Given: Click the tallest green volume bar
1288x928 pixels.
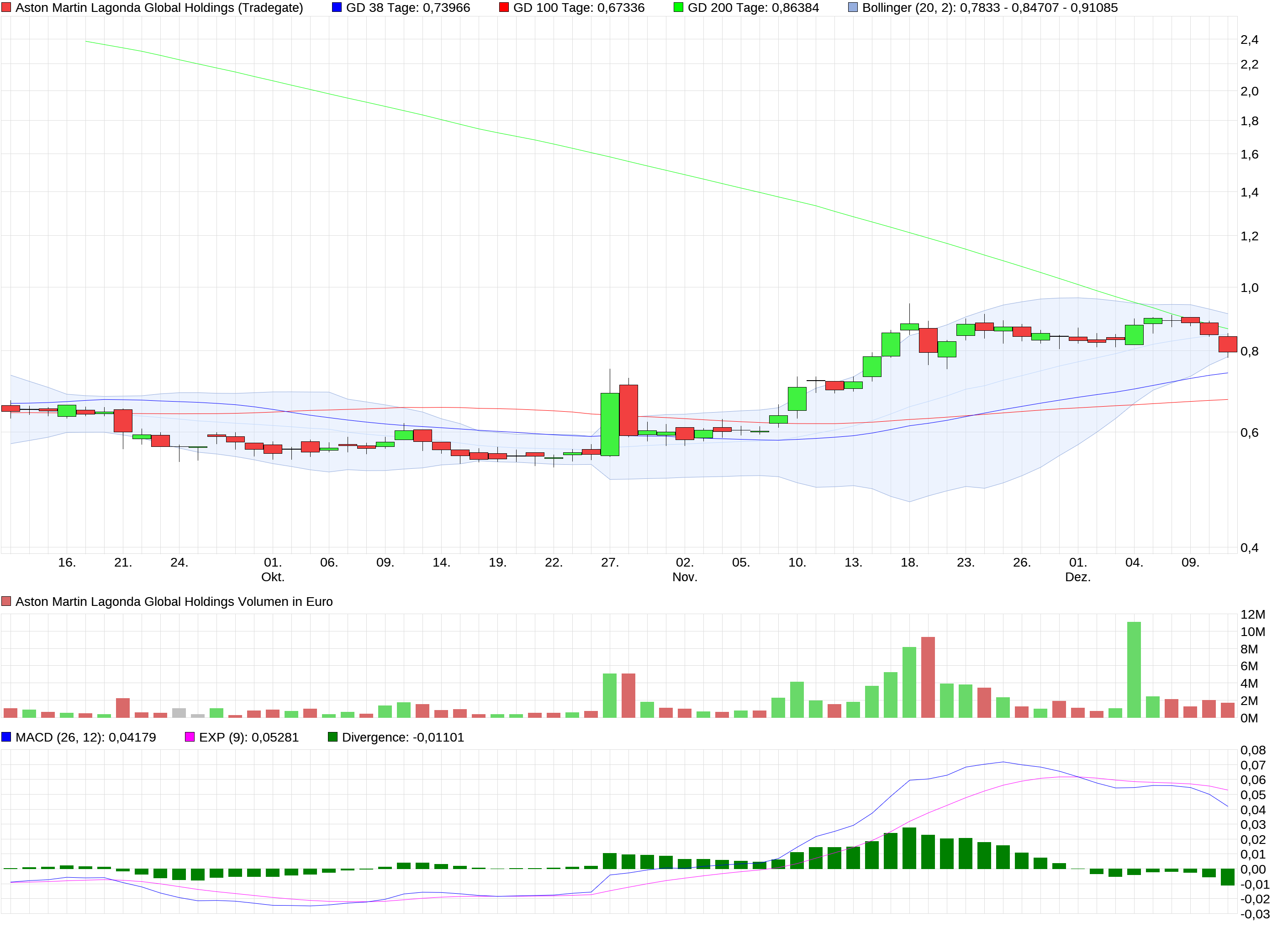Looking at the screenshot, I should [x=1134, y=669].
